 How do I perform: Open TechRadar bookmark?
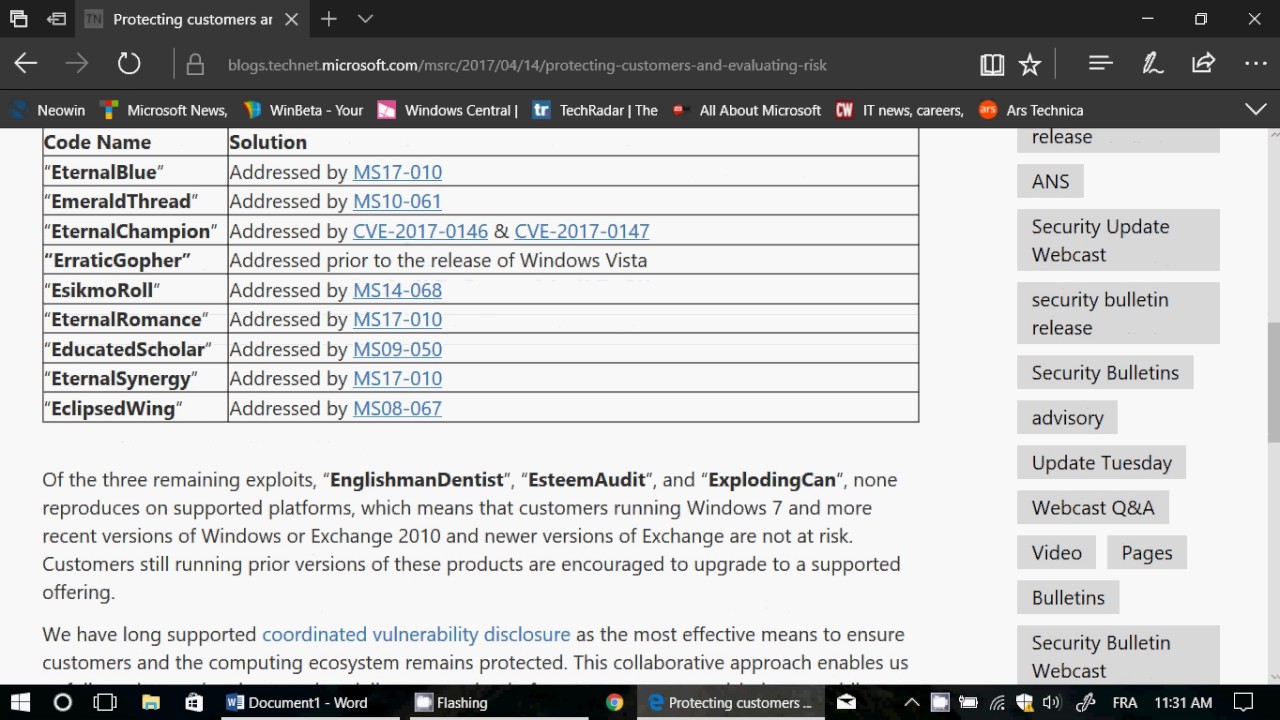(x=595, y=110)
